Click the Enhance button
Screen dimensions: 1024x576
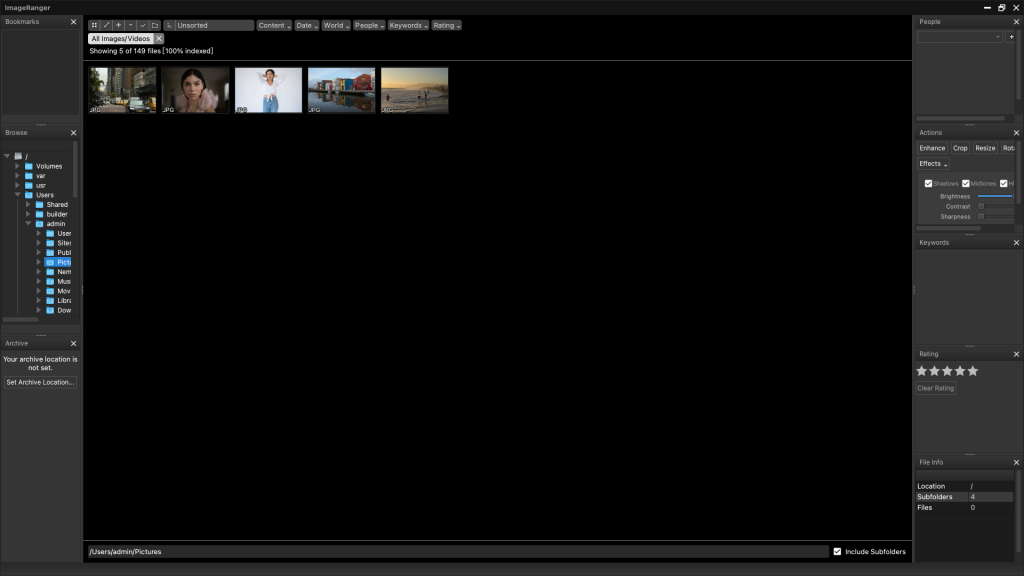[932, 148]
